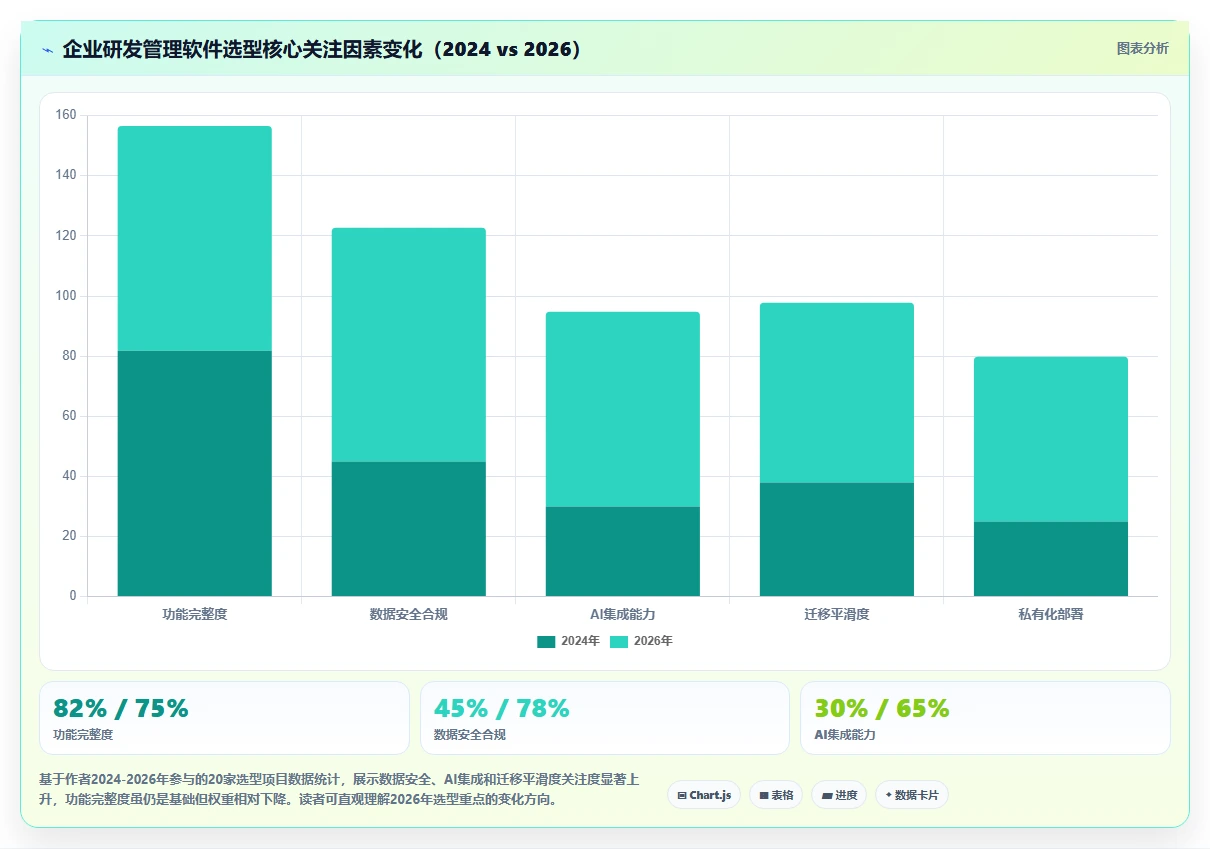Viewport: 1210px width, 849px height.
Task: Click the 2024 bar segment for 功能完整度
Action: (x=195, y=473)
